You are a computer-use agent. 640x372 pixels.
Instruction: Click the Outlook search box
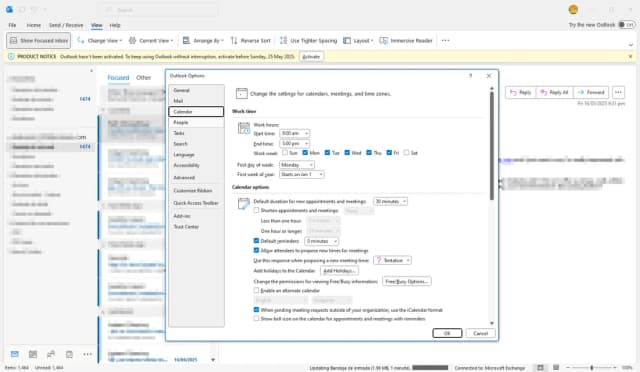(x=157, y=10)
